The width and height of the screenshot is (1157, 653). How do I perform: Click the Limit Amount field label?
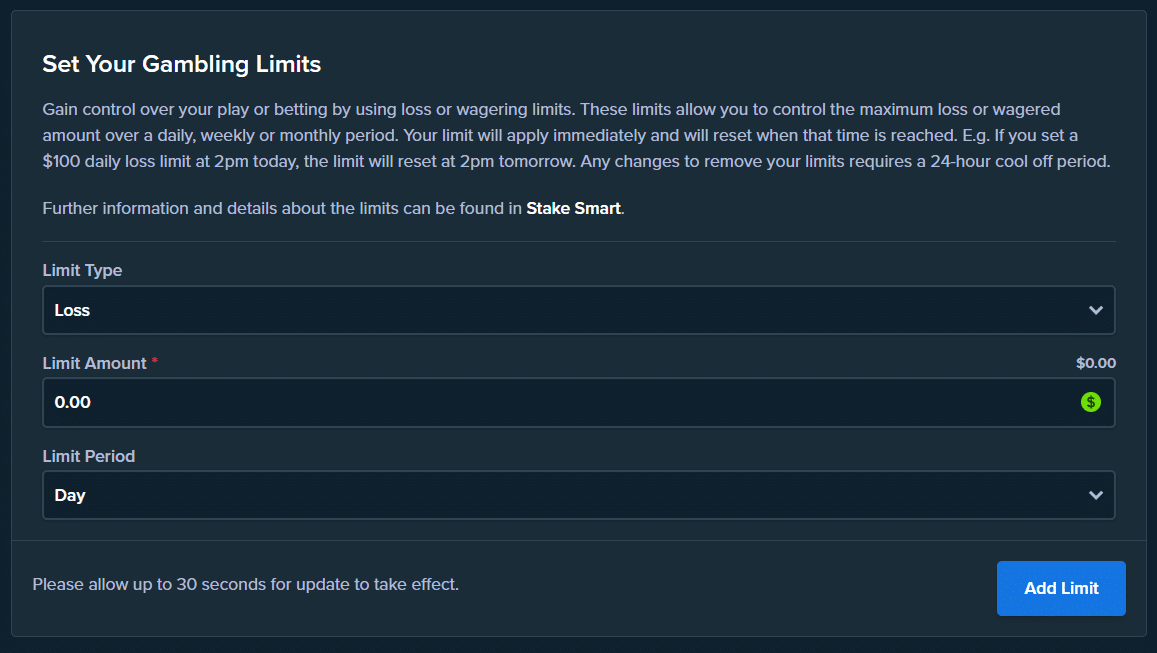point(94,363)
